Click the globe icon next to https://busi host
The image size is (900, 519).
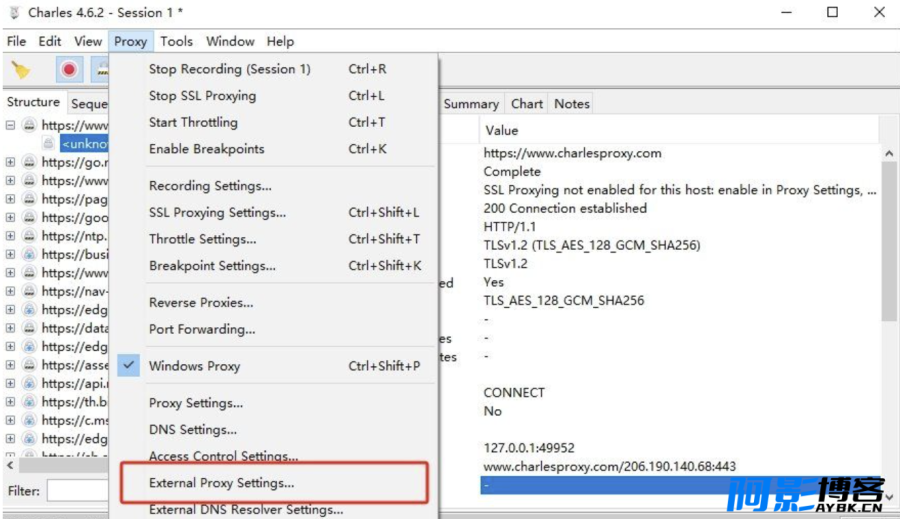(x=29, y=254)
